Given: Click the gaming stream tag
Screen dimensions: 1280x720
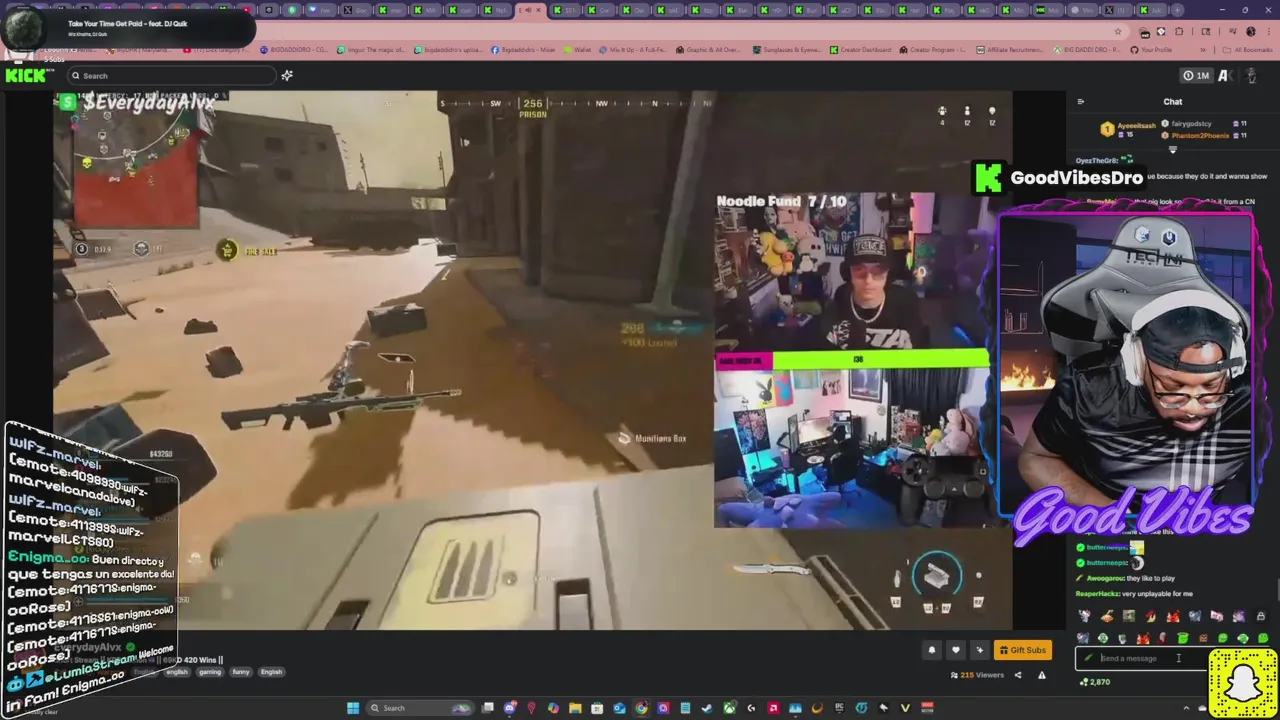Looking at the screenshot, I should pos(210,672).
